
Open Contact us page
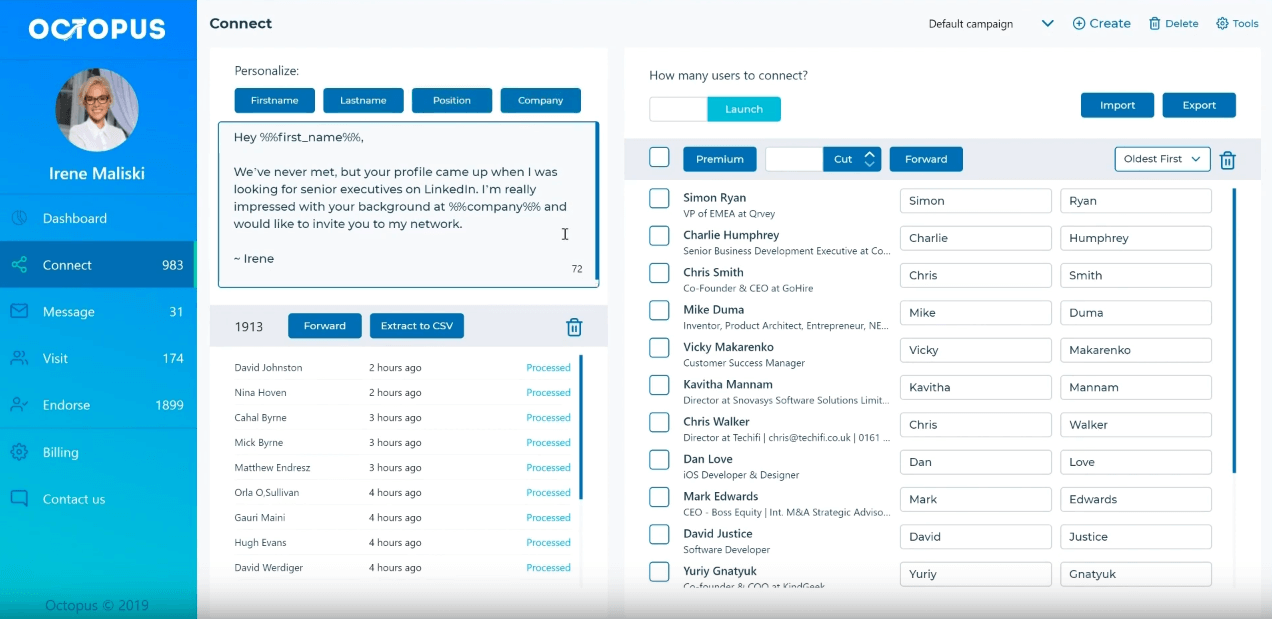(98, 499)
